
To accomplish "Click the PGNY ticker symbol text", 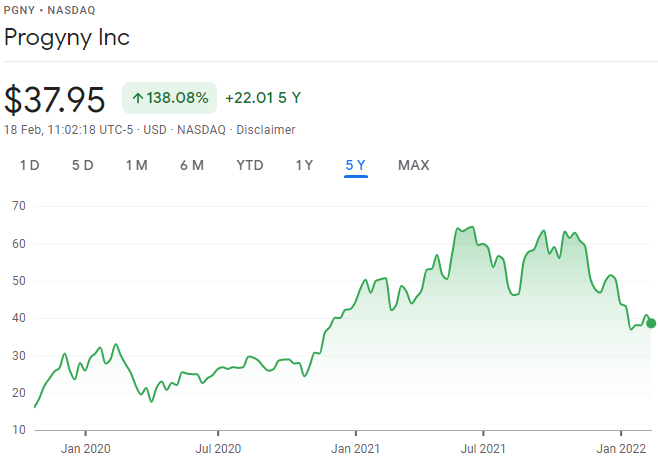I will tap(19, 10).
